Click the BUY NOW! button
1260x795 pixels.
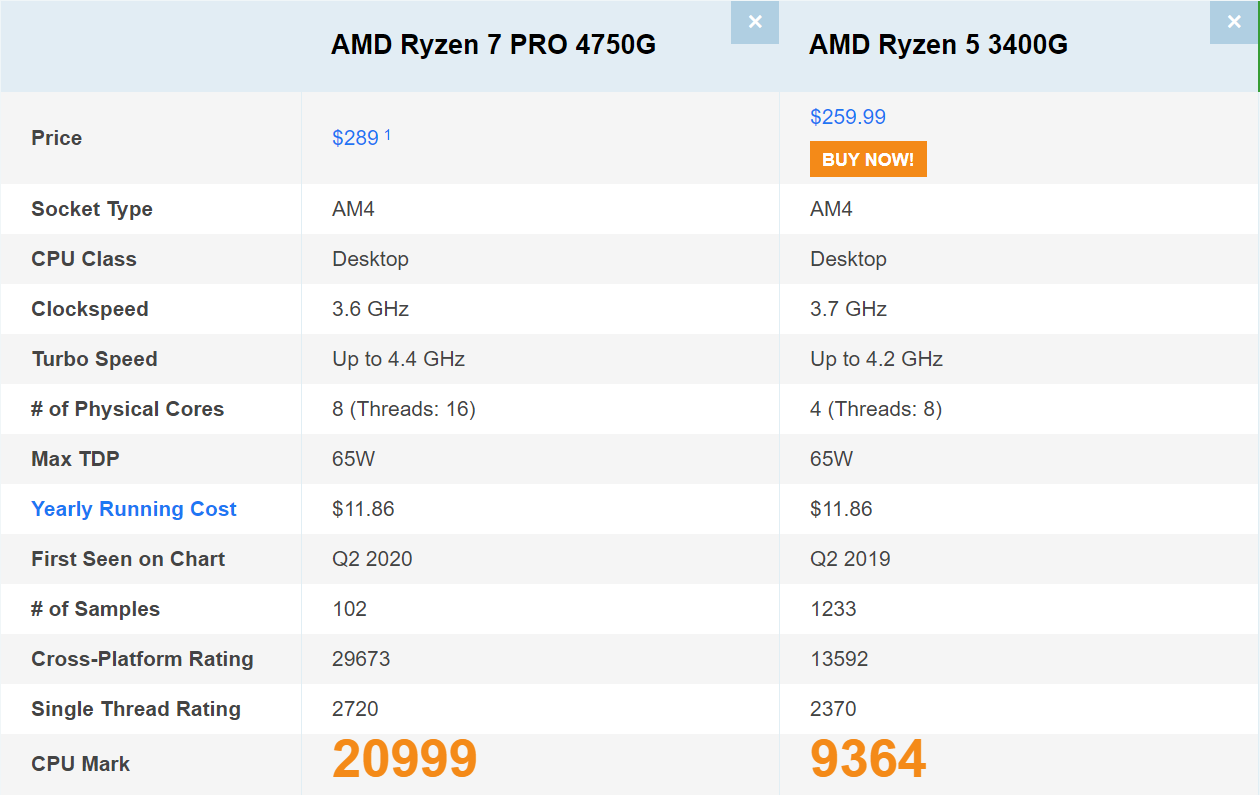pos(868,159)
